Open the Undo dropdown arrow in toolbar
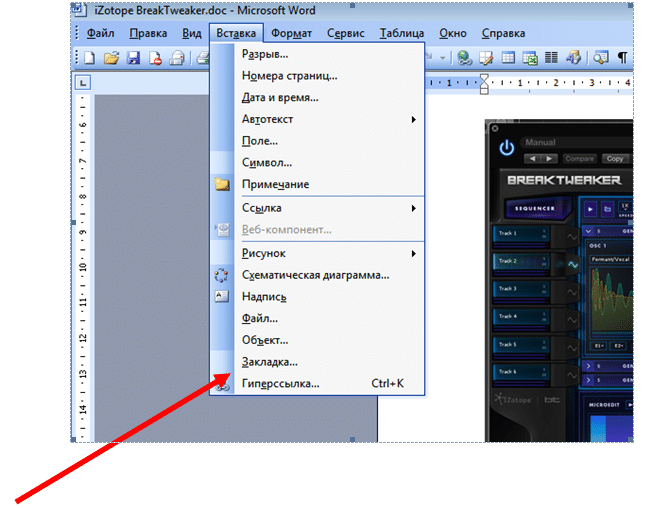 [x=442, y=58]
